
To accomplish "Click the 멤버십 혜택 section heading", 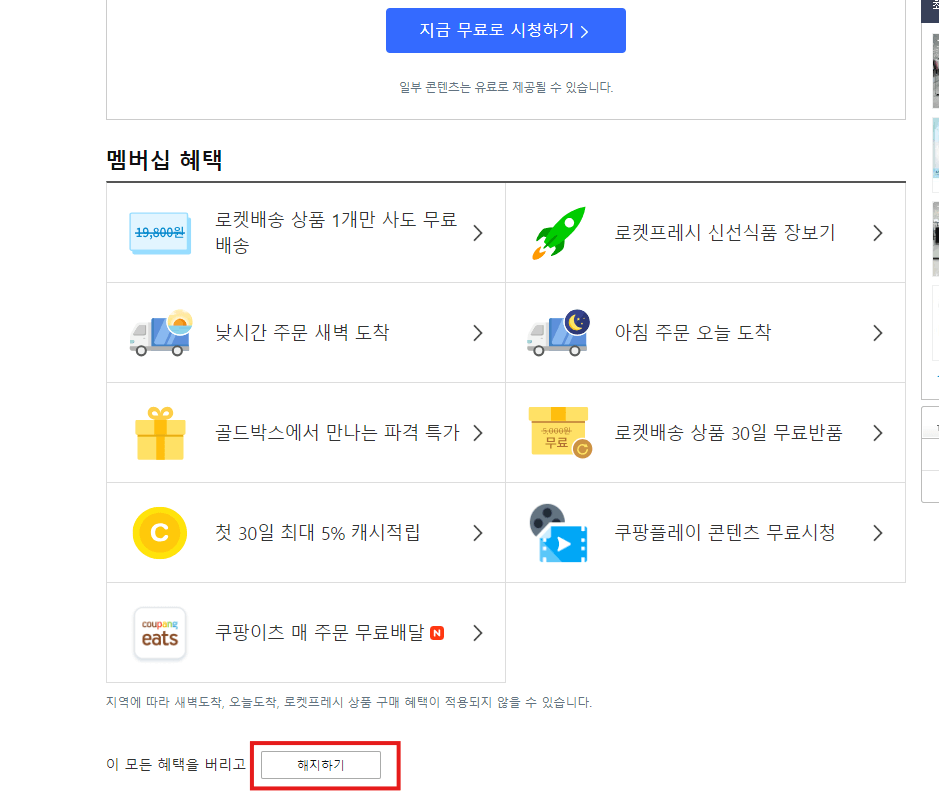I will tap(164, 160).
